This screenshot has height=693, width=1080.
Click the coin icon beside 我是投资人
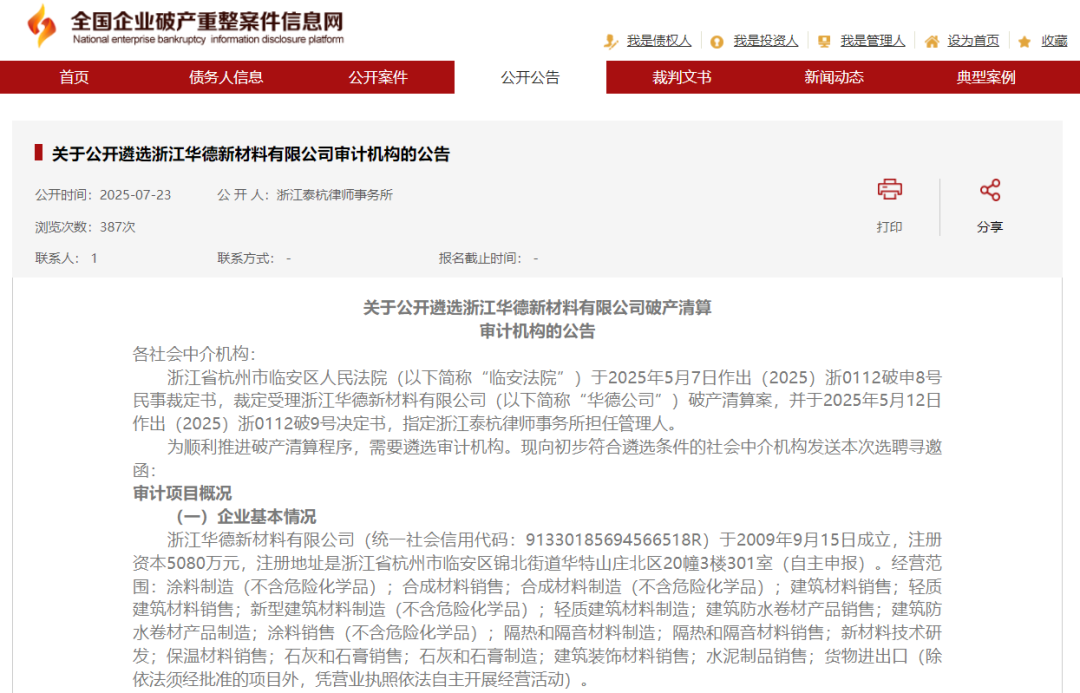click(717, 42)
